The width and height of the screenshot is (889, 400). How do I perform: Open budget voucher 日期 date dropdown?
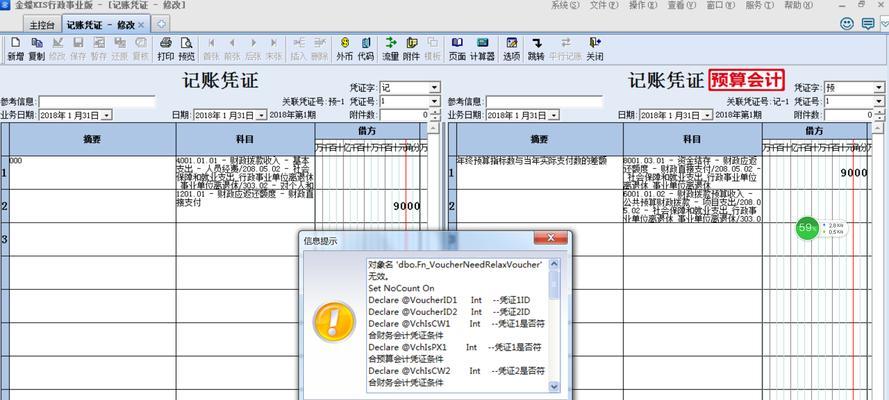click(706, 115)
